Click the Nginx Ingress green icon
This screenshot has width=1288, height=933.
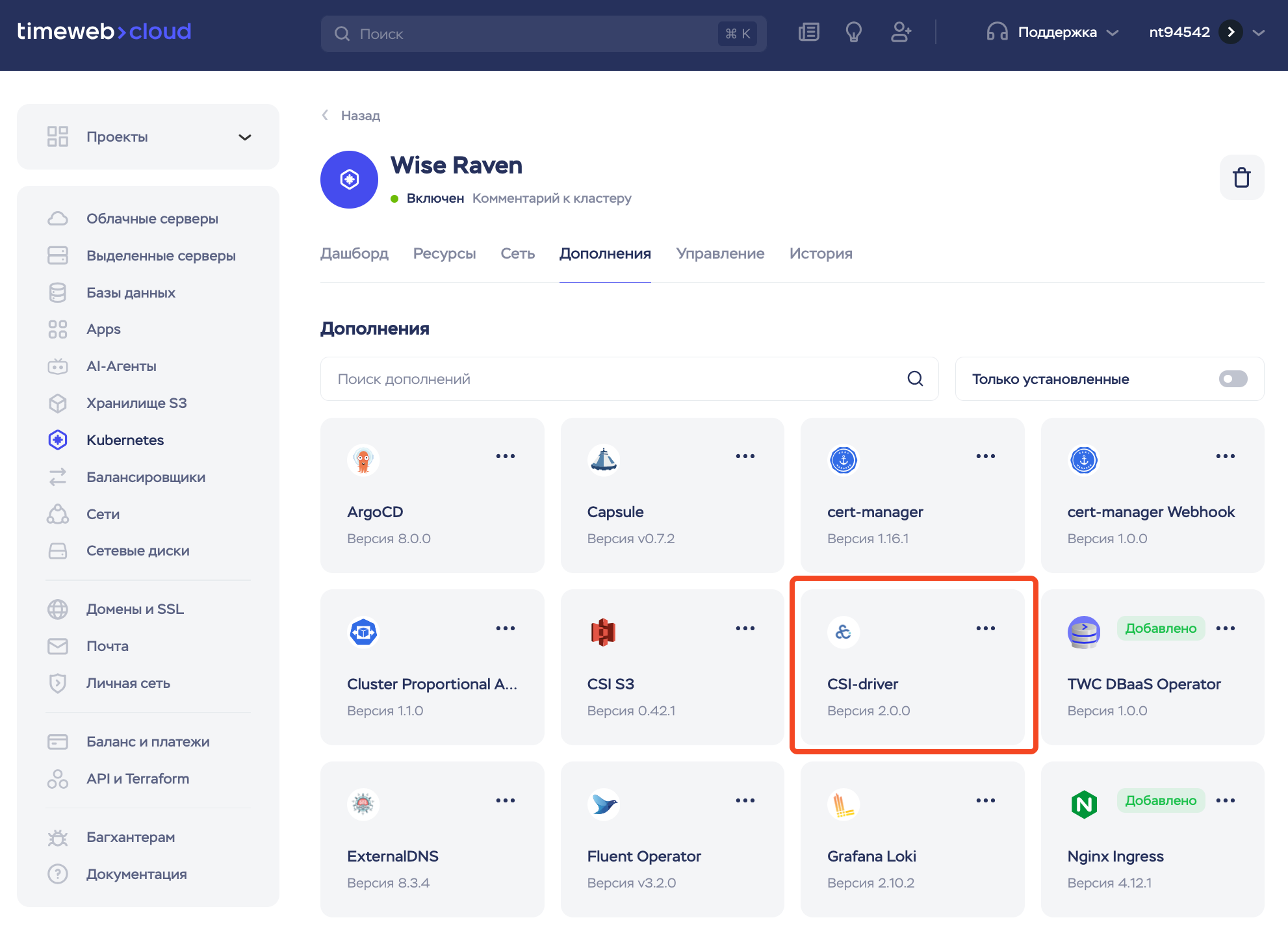1084,804
